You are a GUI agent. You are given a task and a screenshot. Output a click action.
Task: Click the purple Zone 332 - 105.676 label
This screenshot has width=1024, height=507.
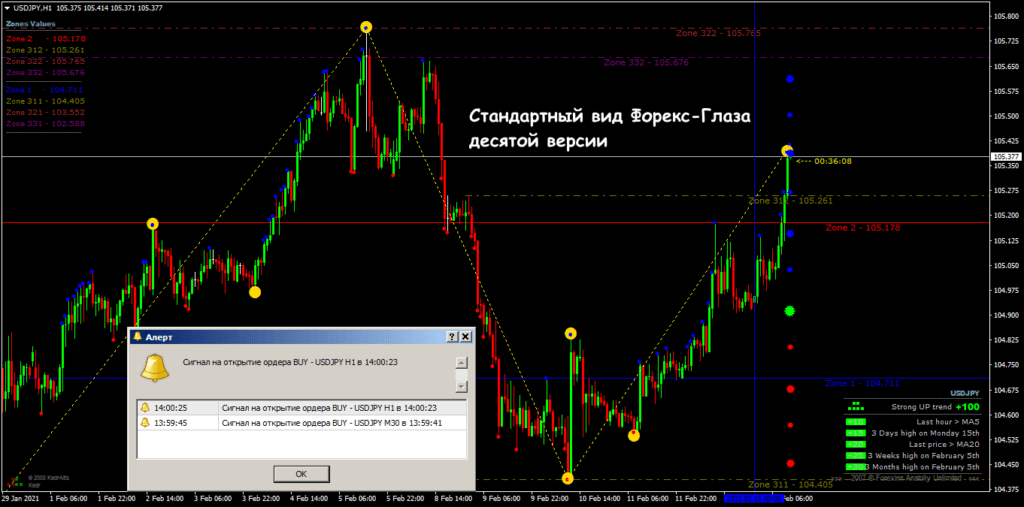tap(645, 63)
